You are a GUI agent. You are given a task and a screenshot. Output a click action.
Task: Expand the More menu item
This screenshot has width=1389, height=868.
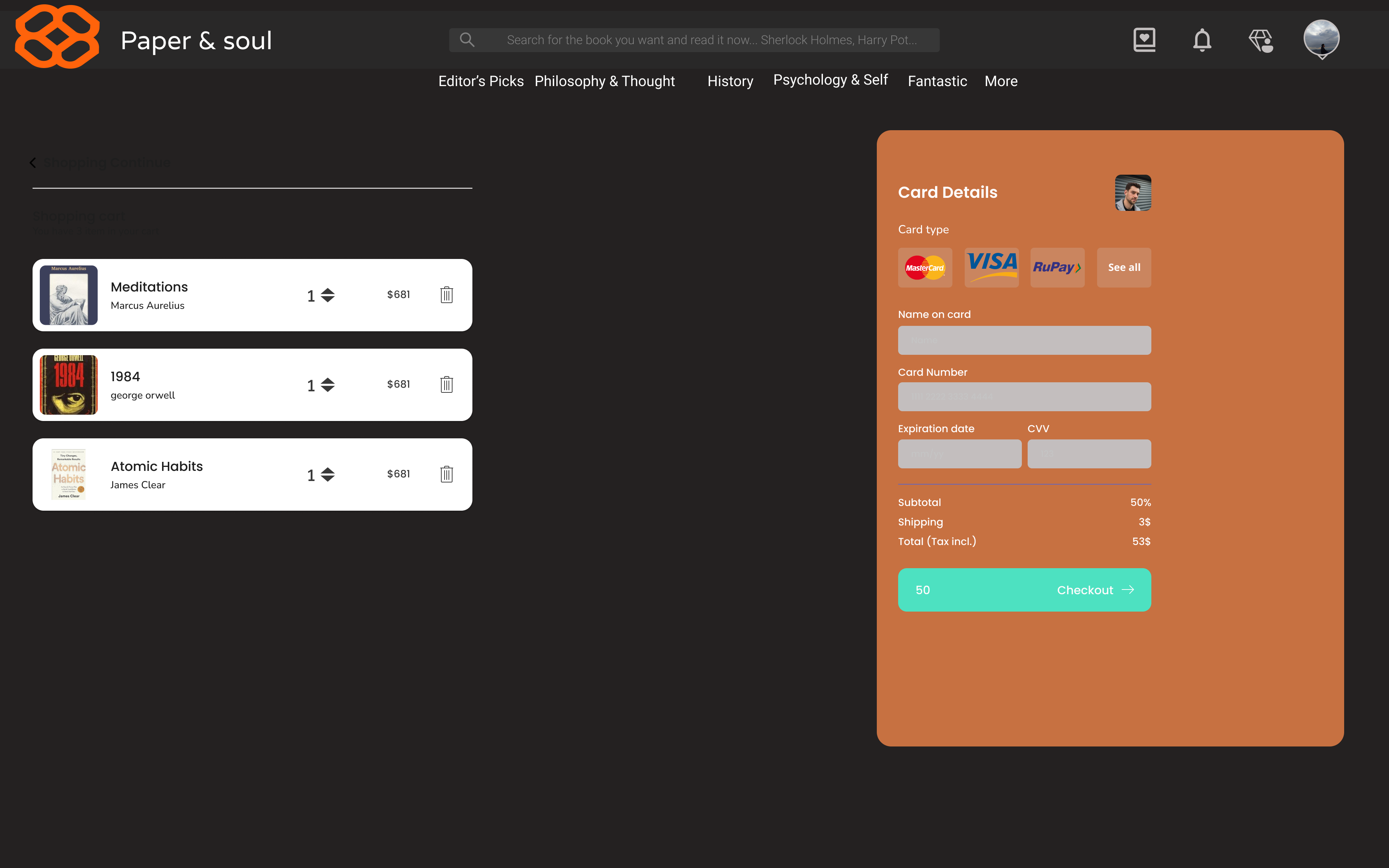pyautogui.click(x=1001, y=81)
